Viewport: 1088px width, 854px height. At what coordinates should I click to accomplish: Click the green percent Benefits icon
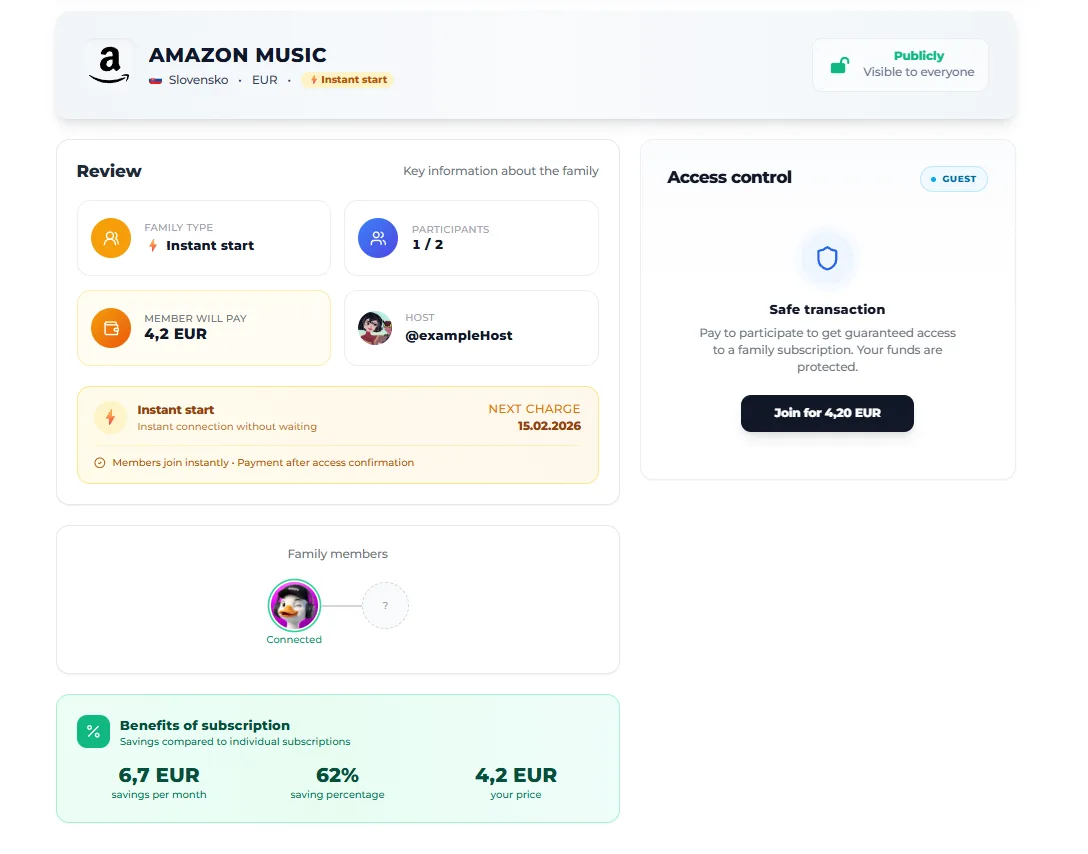(x=93, y=731)
